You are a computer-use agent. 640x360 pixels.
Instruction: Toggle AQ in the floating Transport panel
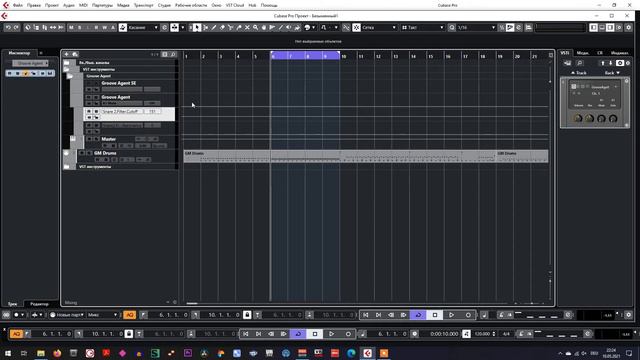16,334
